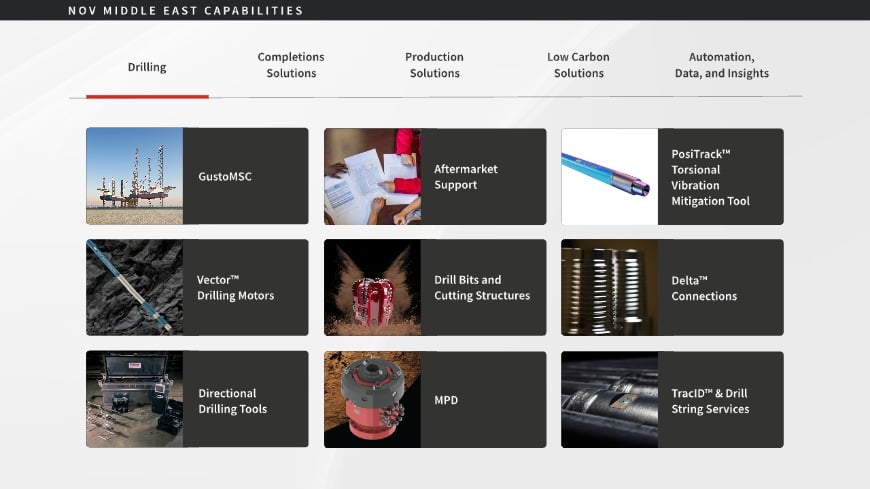Open the Drilling tab
870x489 pixels.
(x=147, y=67)
